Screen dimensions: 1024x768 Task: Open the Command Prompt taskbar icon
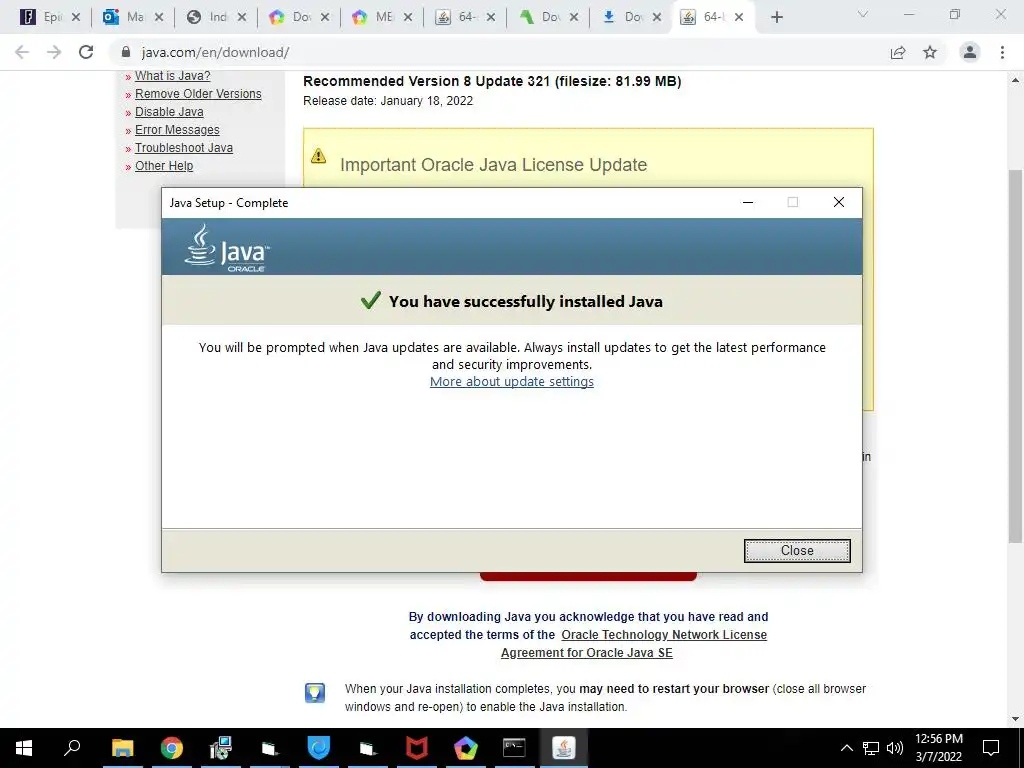514,748
